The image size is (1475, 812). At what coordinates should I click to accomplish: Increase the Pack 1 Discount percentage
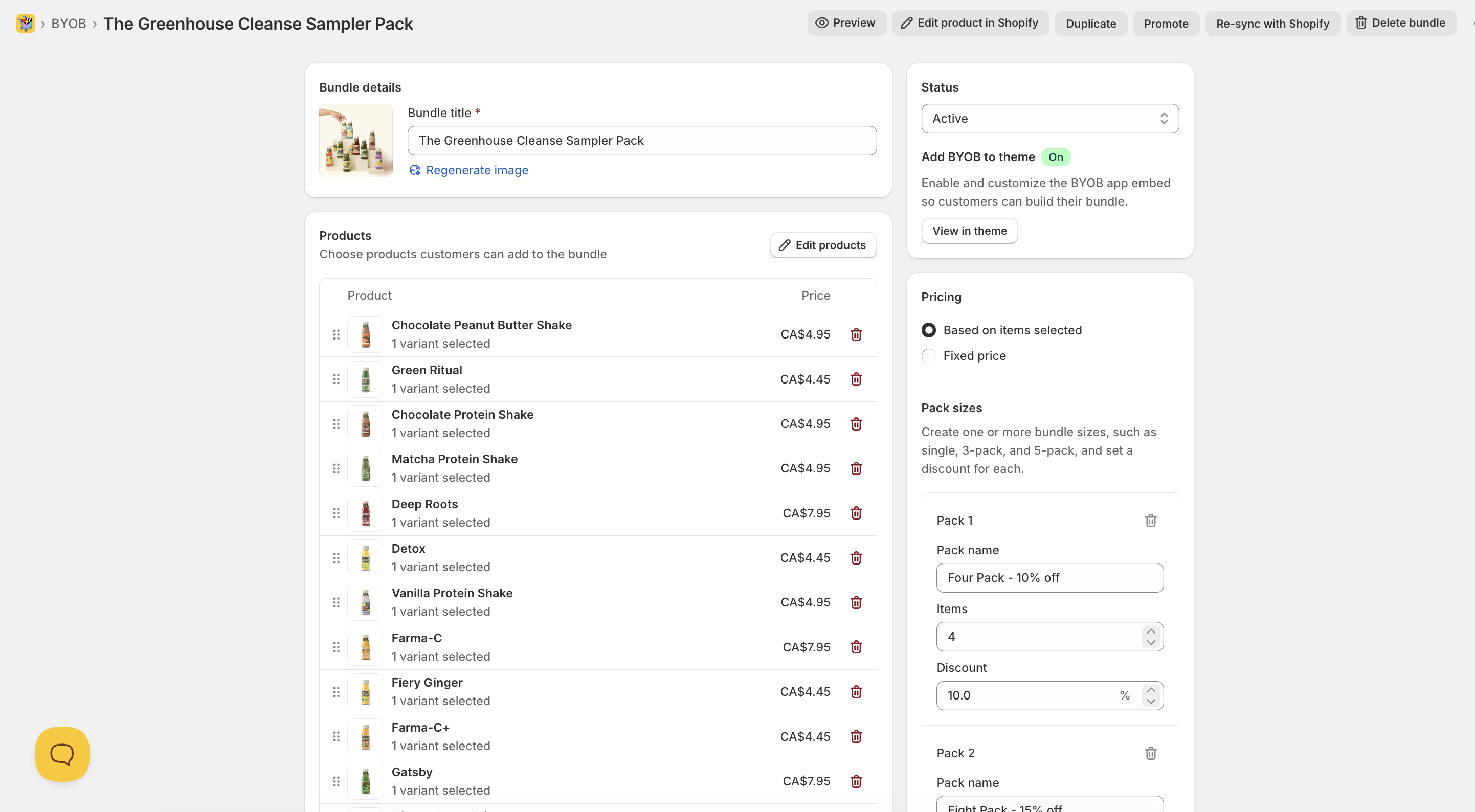click(1150, 690)
